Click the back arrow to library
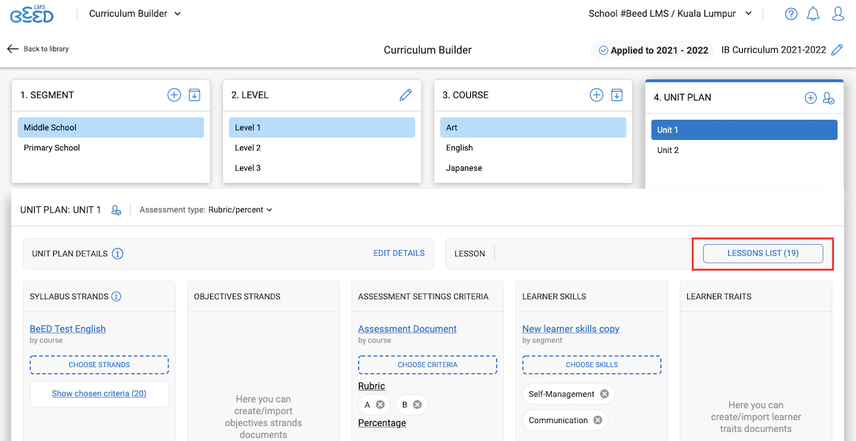Screen dimensions: 856x441 point(13,49)
